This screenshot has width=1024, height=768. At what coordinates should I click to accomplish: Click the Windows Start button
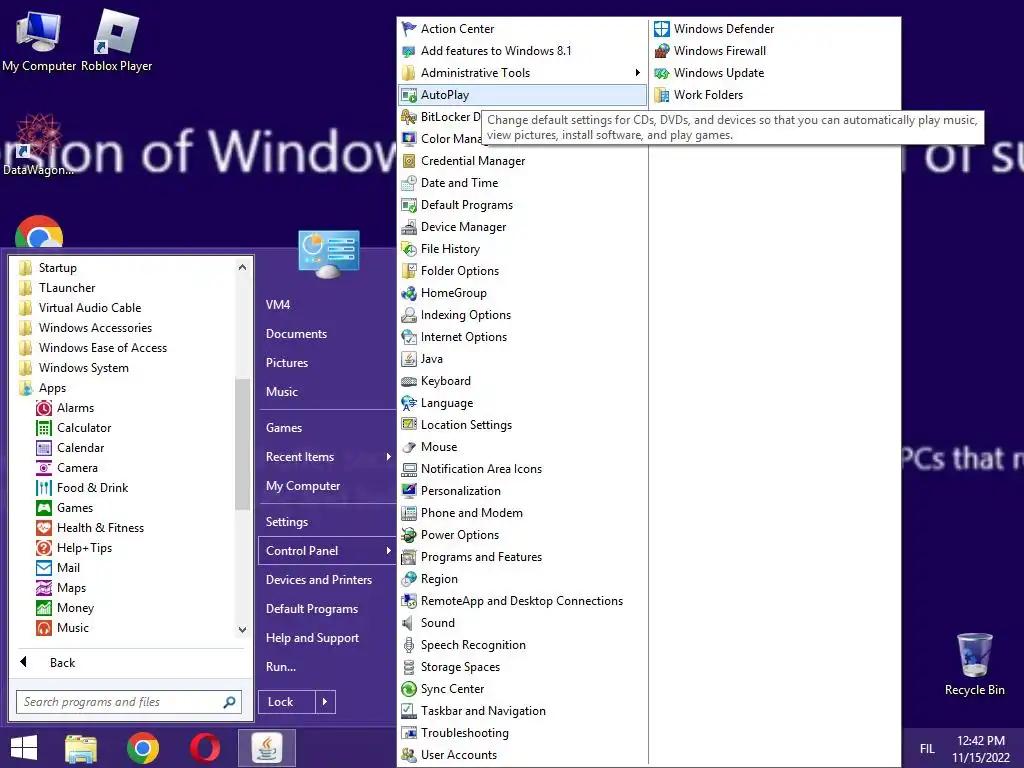[x=24, y=748]
